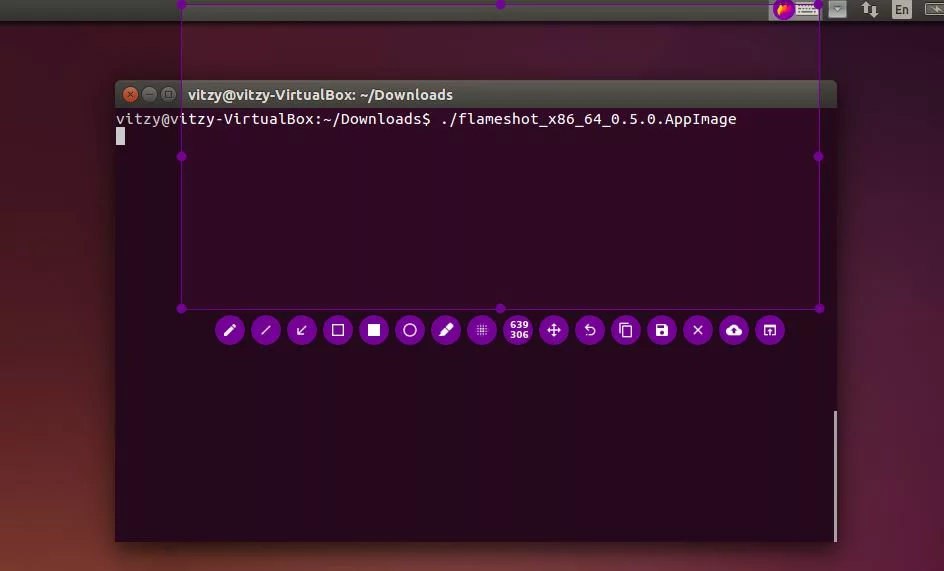Click the right-middle selection edge handle

coord(818,157)
